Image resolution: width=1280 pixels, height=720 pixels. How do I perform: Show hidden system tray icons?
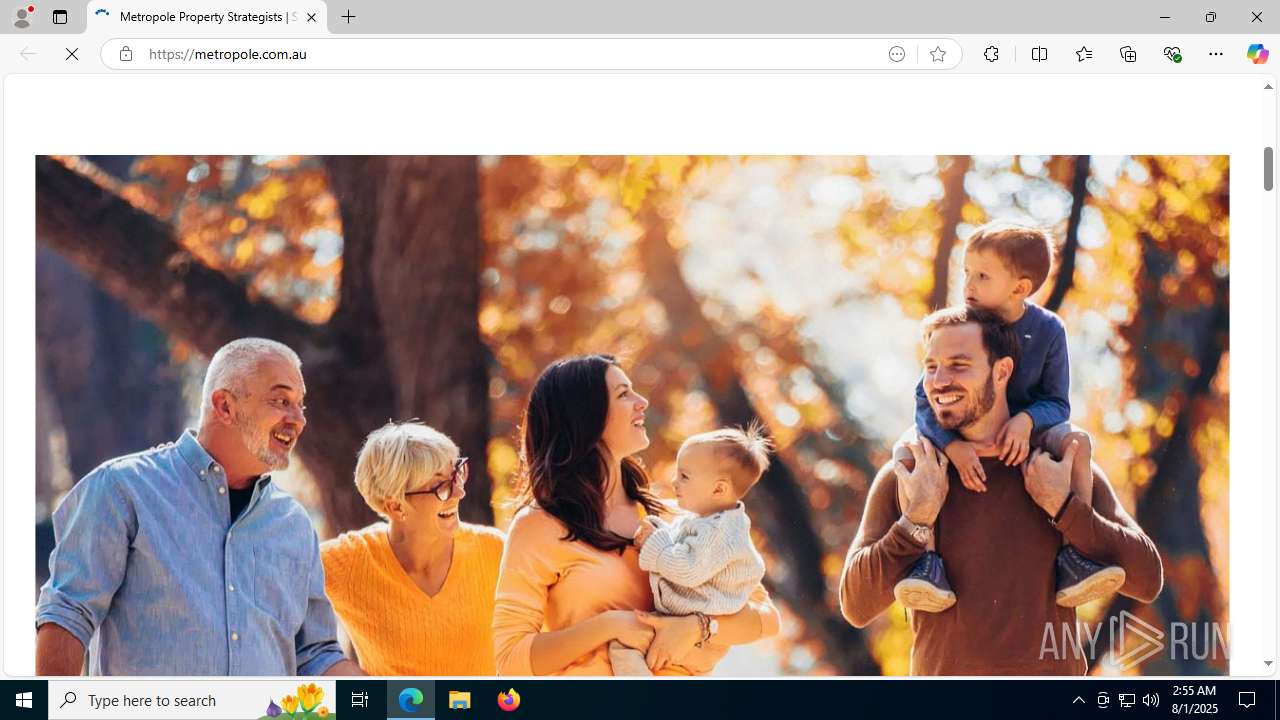click(x=1078, y=700)
